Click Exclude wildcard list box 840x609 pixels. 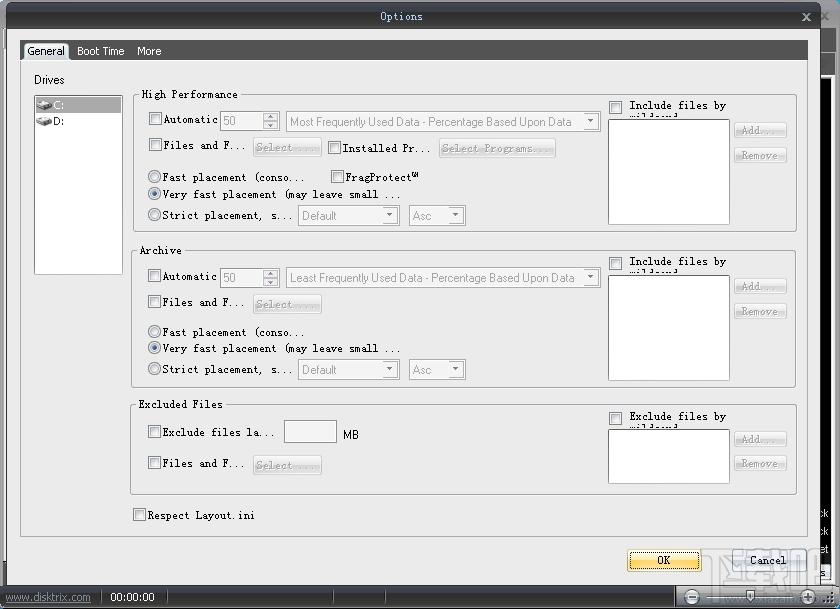[x=669, y=456]
